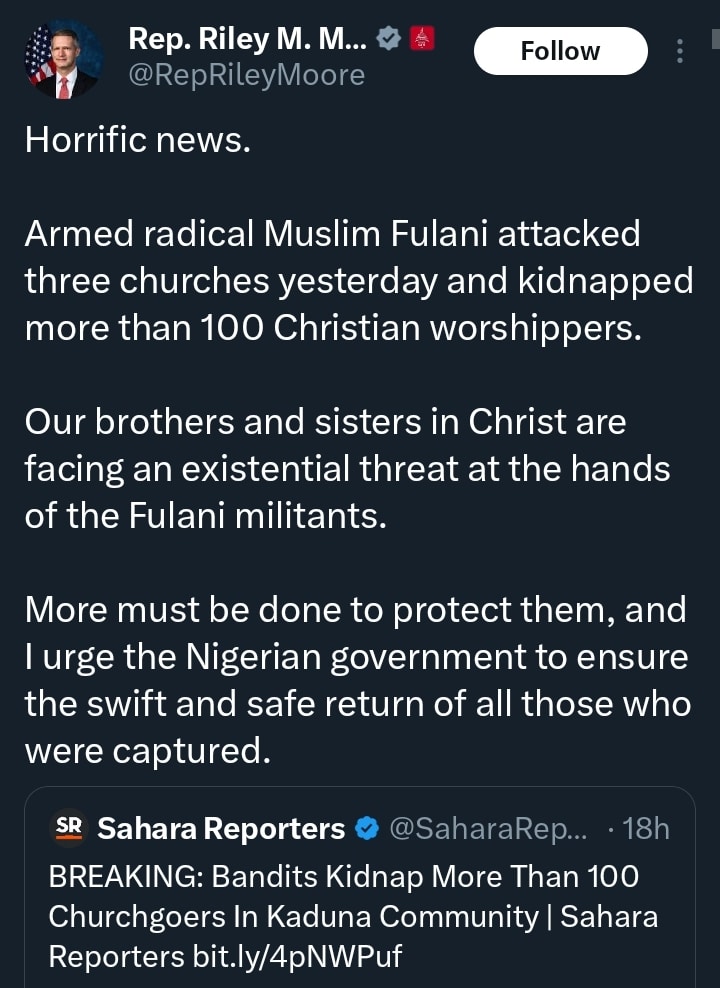This screenshot has width=720, height=988.
Task: Click the Sahara Reporters verified checkmark
Action: [367, 829]
